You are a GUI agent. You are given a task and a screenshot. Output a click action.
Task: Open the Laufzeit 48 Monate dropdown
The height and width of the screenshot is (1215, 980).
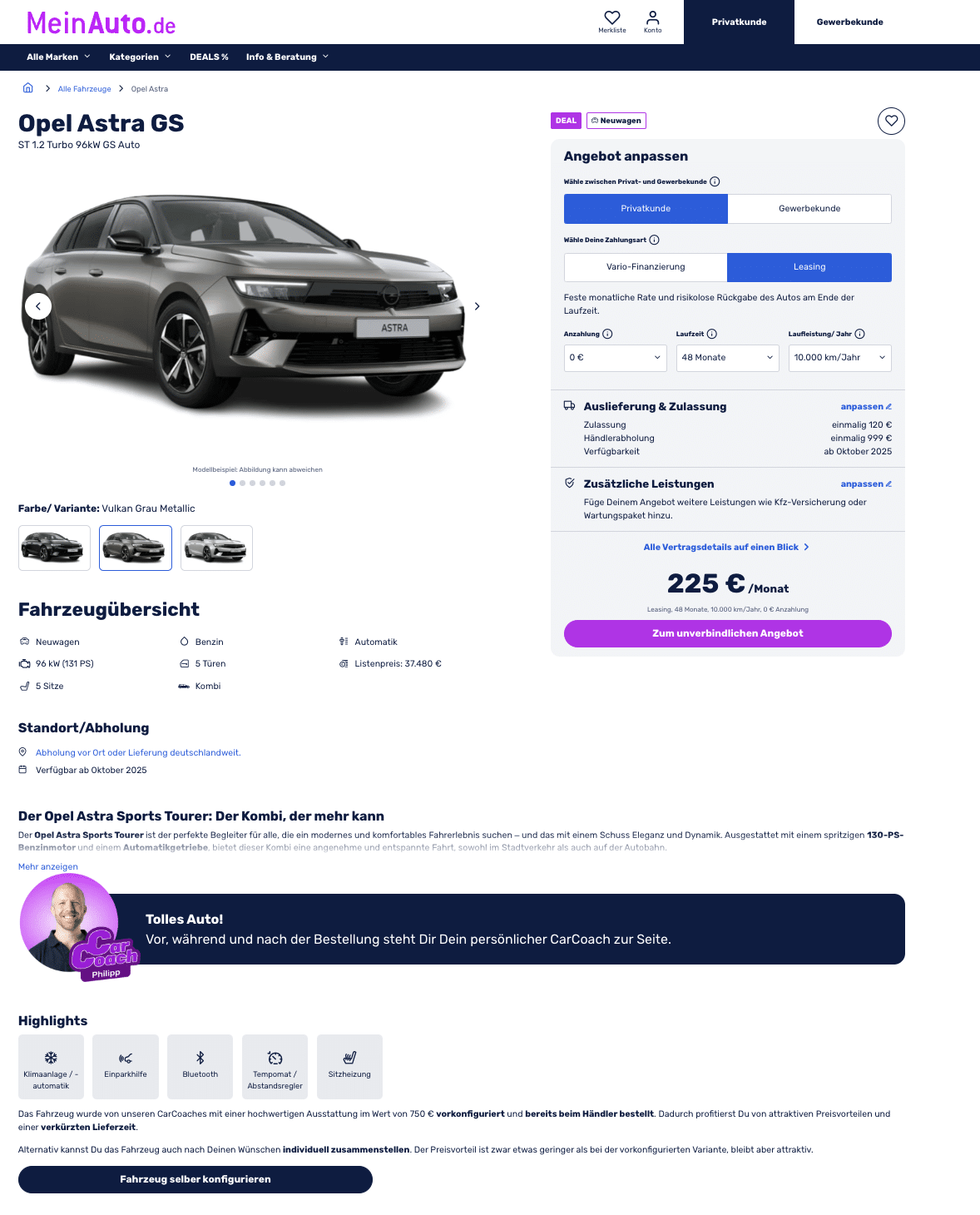pos(728,358)
